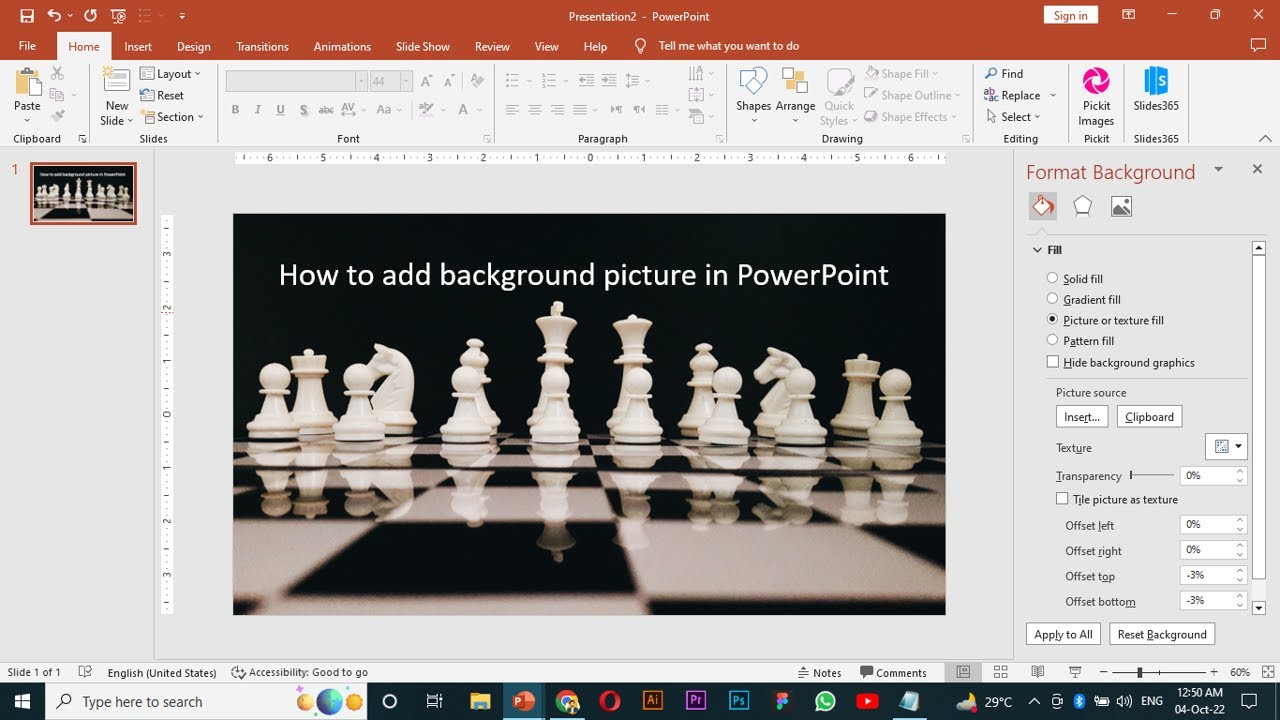Image resolution: width=1280 pixels, height=720 pixels.
Task: Switch to the Slide Show tab
Action: pyautogui.click(x=422, y=46)
